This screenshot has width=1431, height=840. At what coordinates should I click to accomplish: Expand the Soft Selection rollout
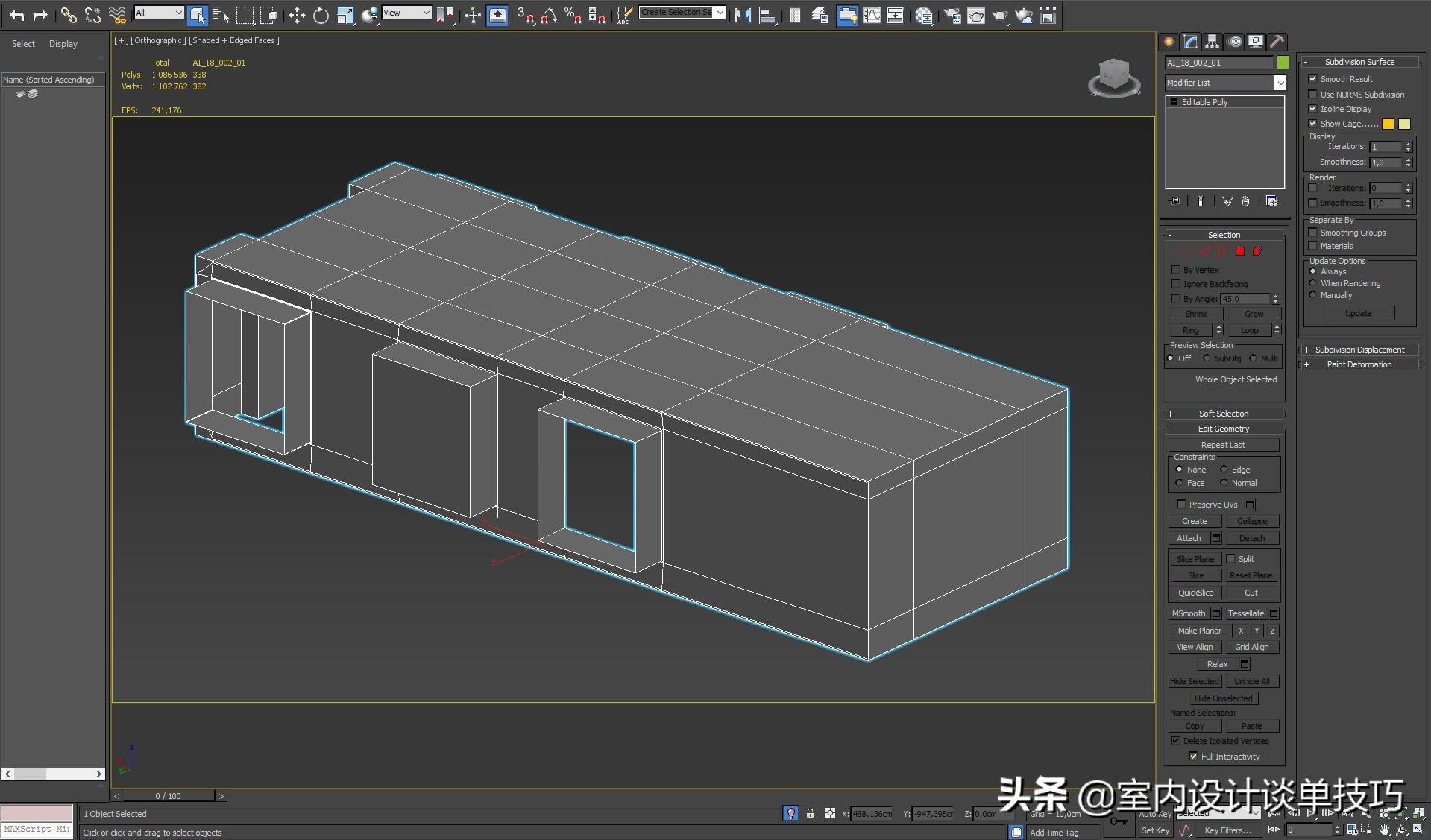click(1223, 414)
